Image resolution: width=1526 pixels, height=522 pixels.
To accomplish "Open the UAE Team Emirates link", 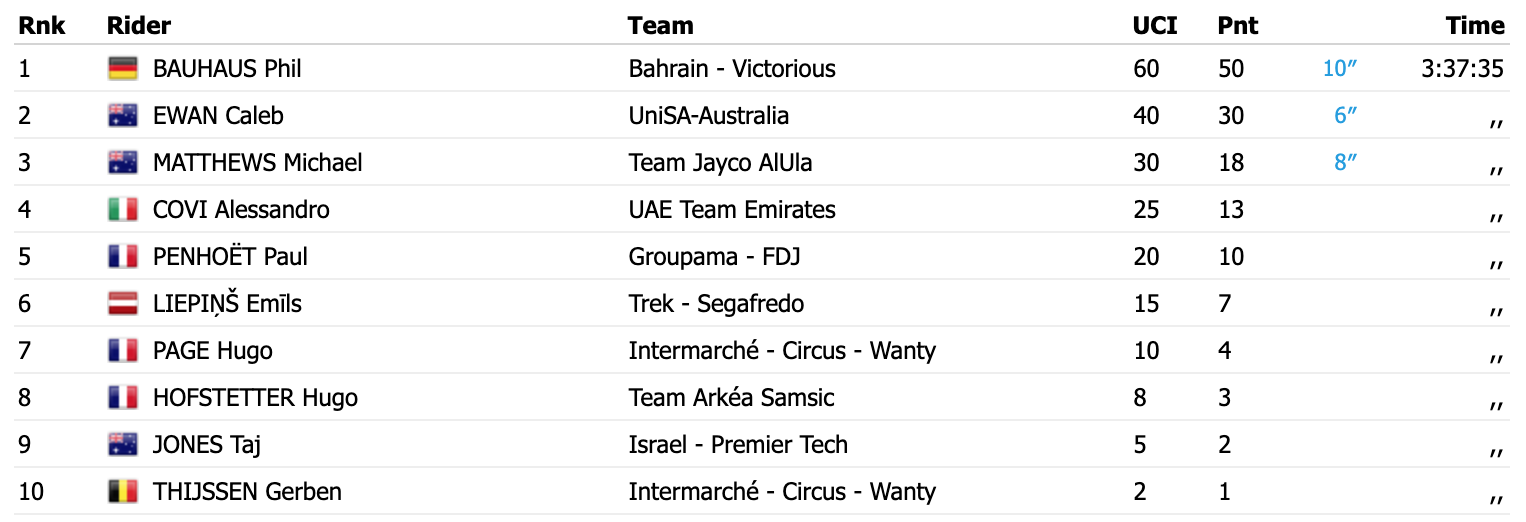I will point(731,210).
